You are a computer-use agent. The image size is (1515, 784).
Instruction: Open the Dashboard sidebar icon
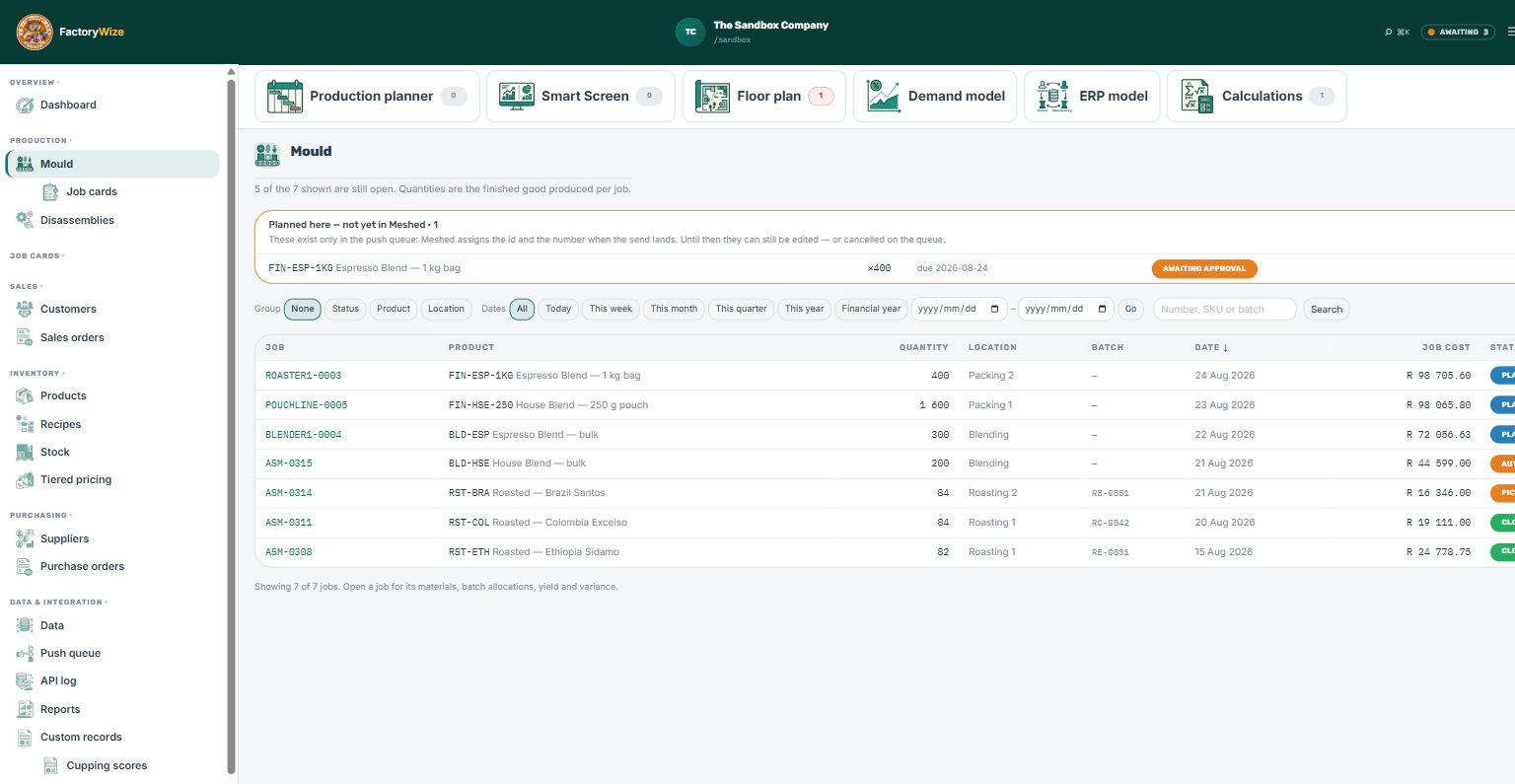point(25,105)
